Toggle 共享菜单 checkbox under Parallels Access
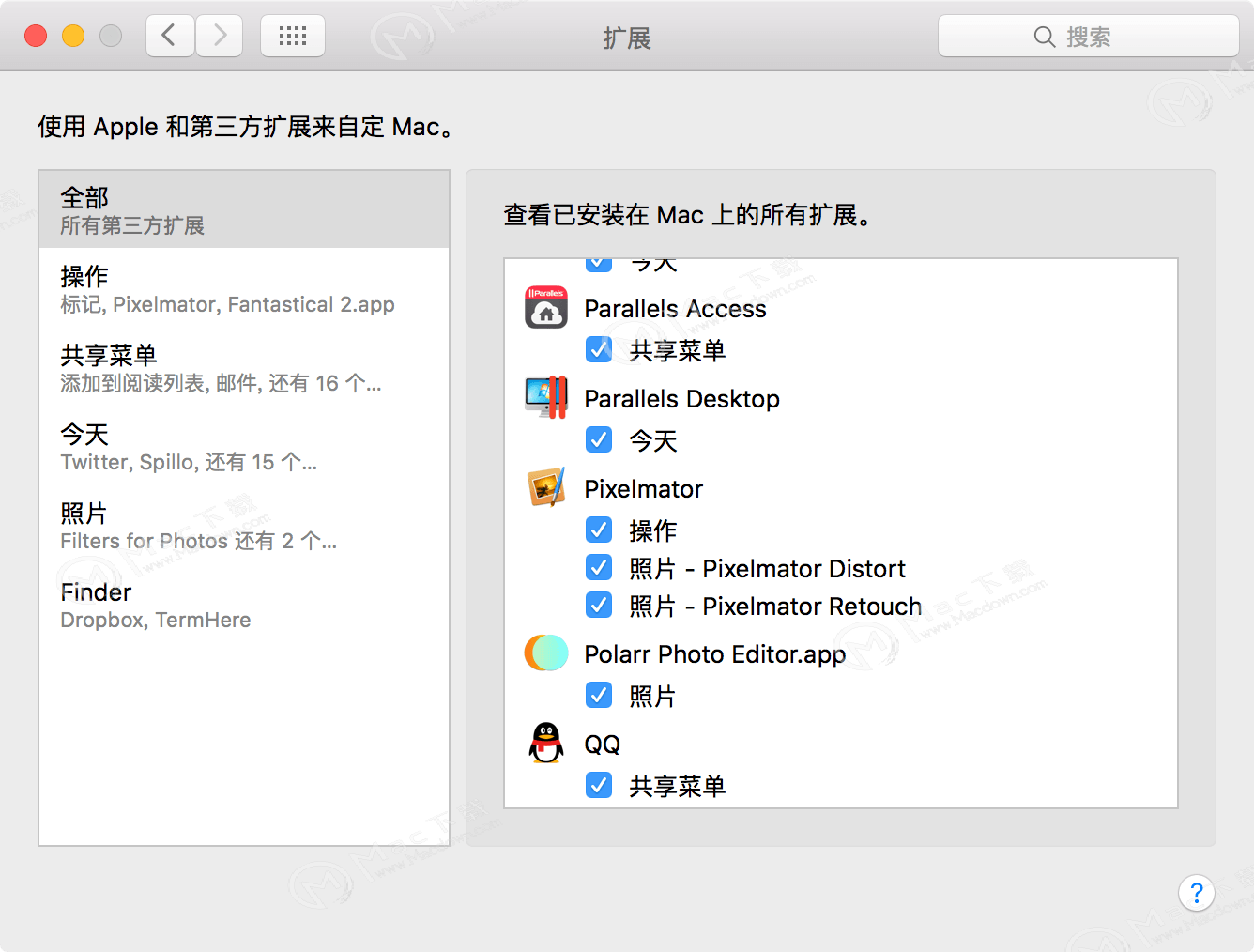This screenshot has height=952, width=1254. [x=599, y=349]
